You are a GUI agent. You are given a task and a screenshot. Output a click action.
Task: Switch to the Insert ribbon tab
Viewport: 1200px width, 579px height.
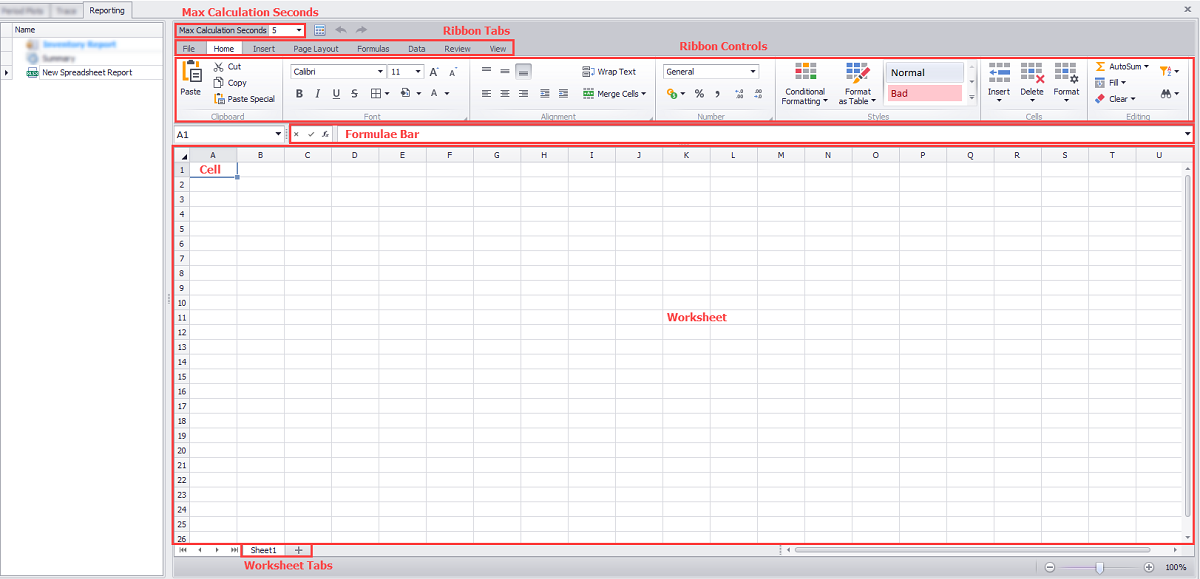click(x=264, y=48)
